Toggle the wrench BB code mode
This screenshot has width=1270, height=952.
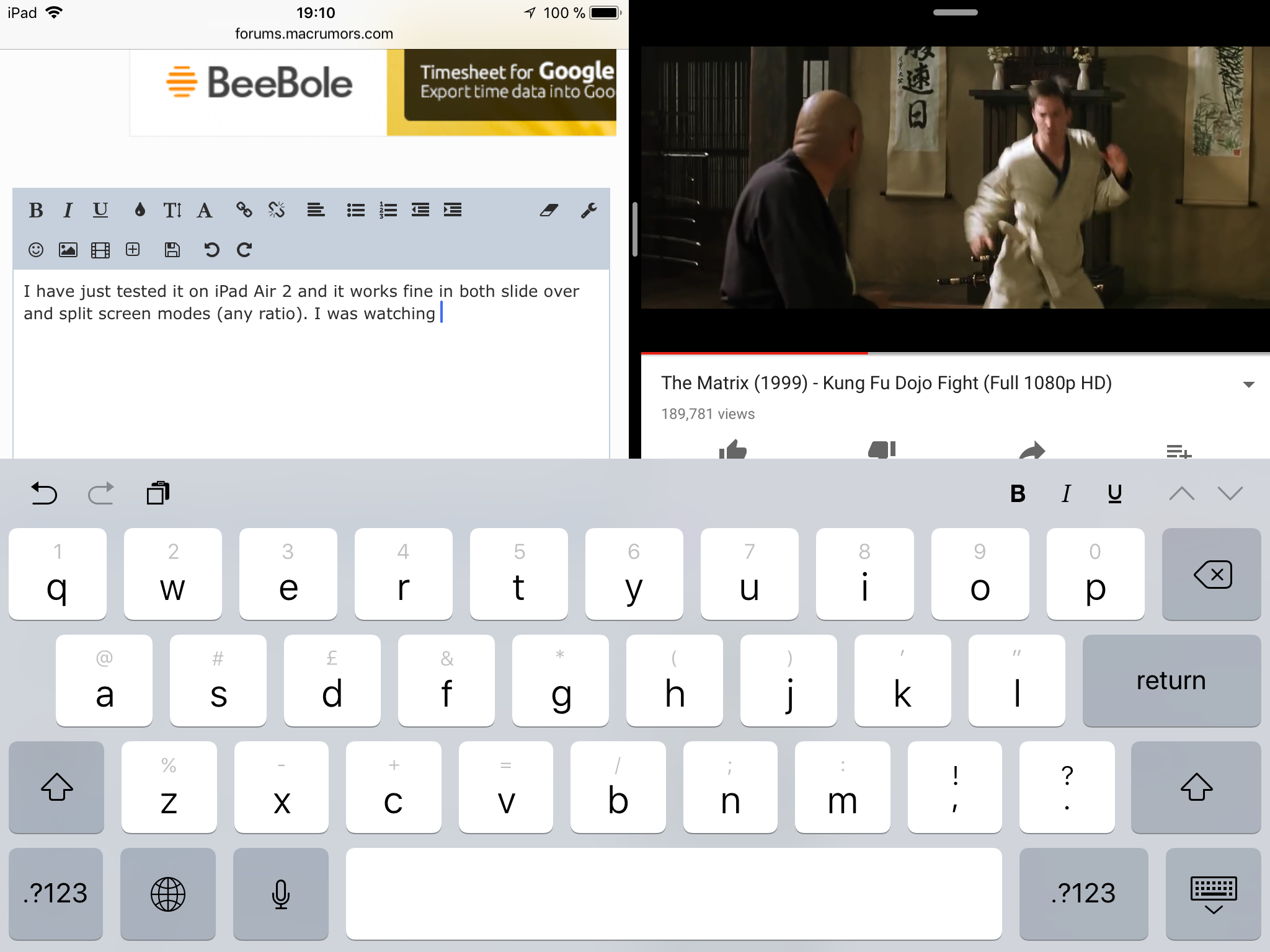pyautogui.click(x=589, y=210)
